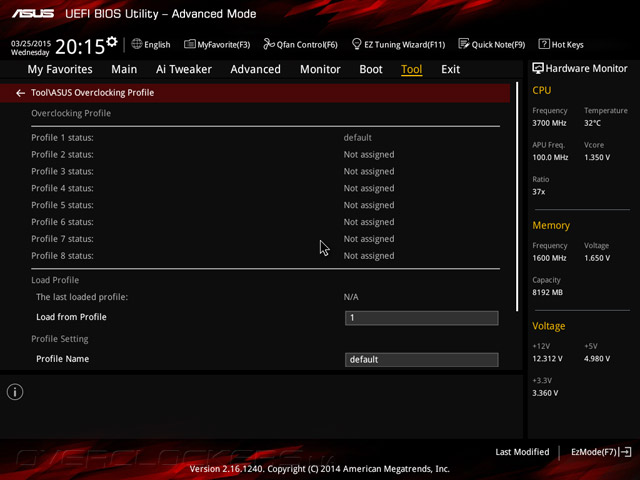This screenshot has height=480, width=640.
Task: Start EZ Tuning Wizard(F11)
Action: pyautogui.click(x=404, y=45)
